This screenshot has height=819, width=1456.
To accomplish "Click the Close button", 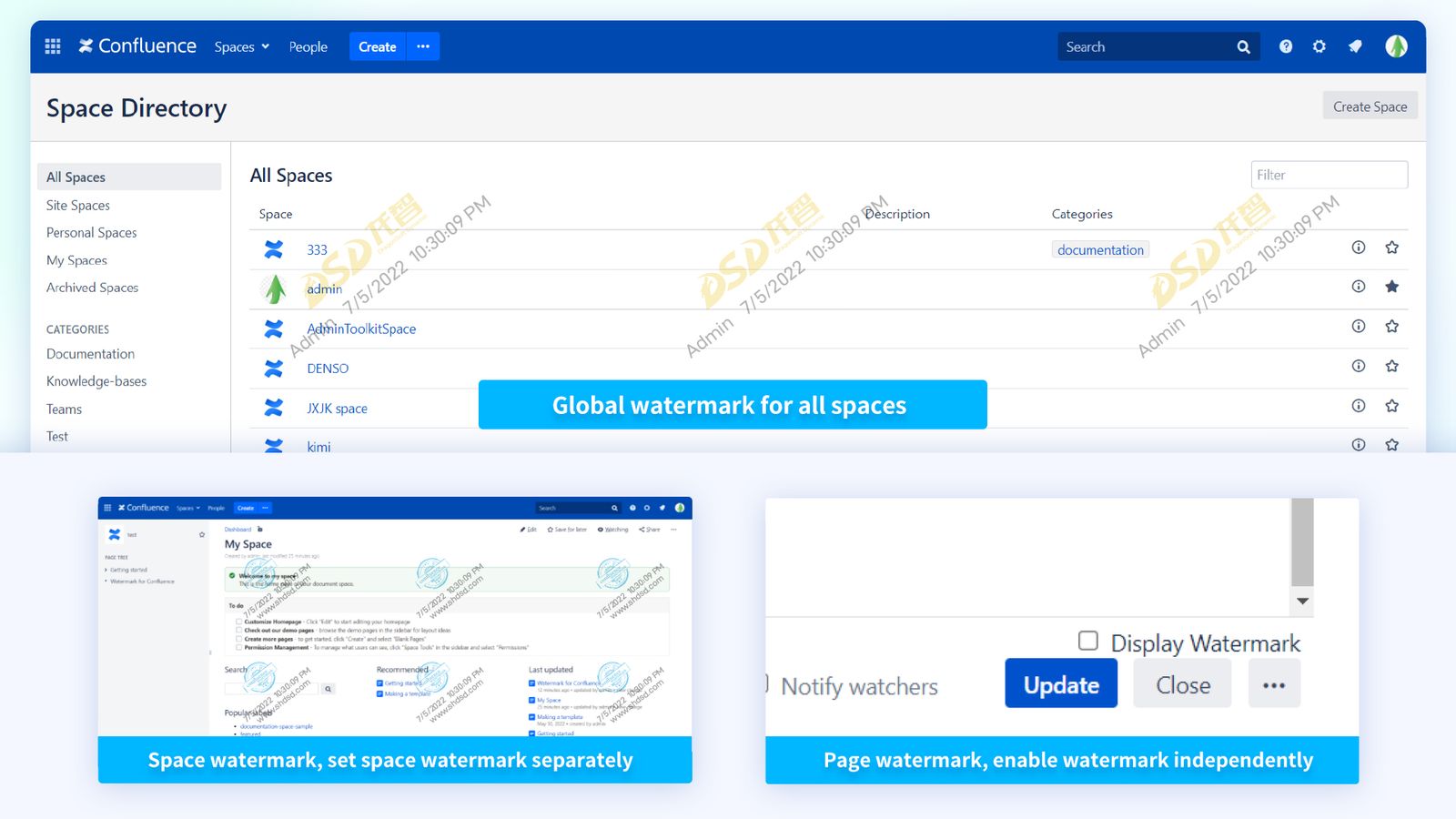I will (x=1183, y=683).
